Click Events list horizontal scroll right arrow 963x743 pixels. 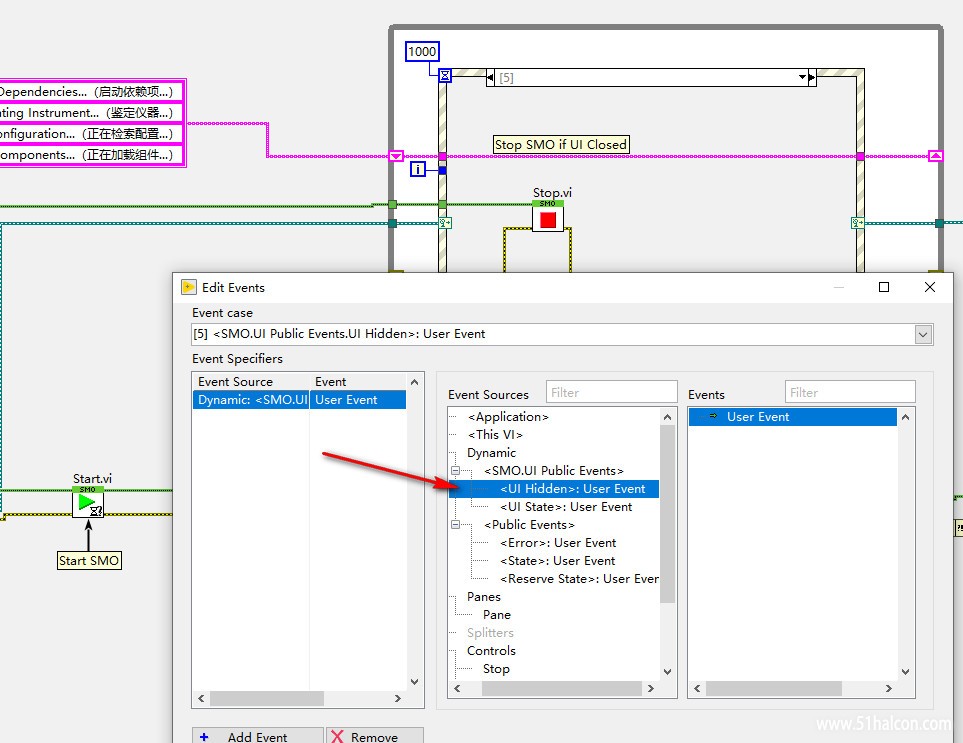click(x=889, y=689)
